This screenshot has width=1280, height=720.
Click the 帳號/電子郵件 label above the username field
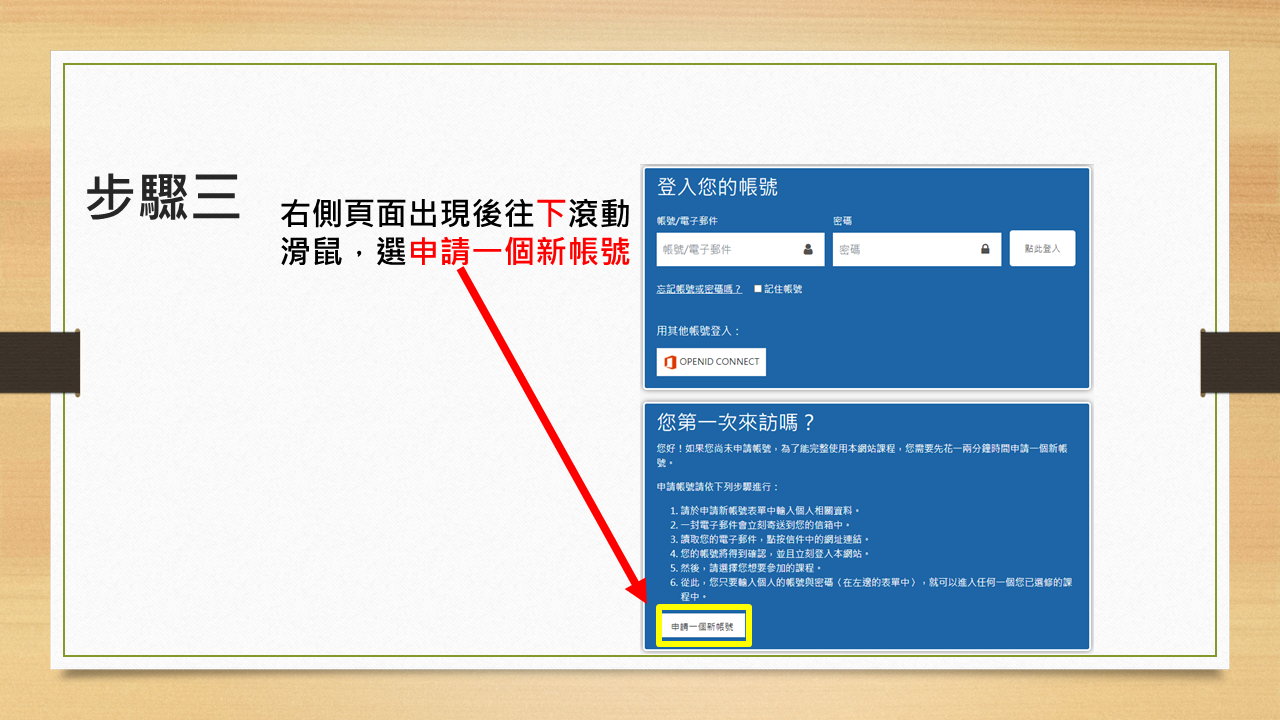click(687, 221)
